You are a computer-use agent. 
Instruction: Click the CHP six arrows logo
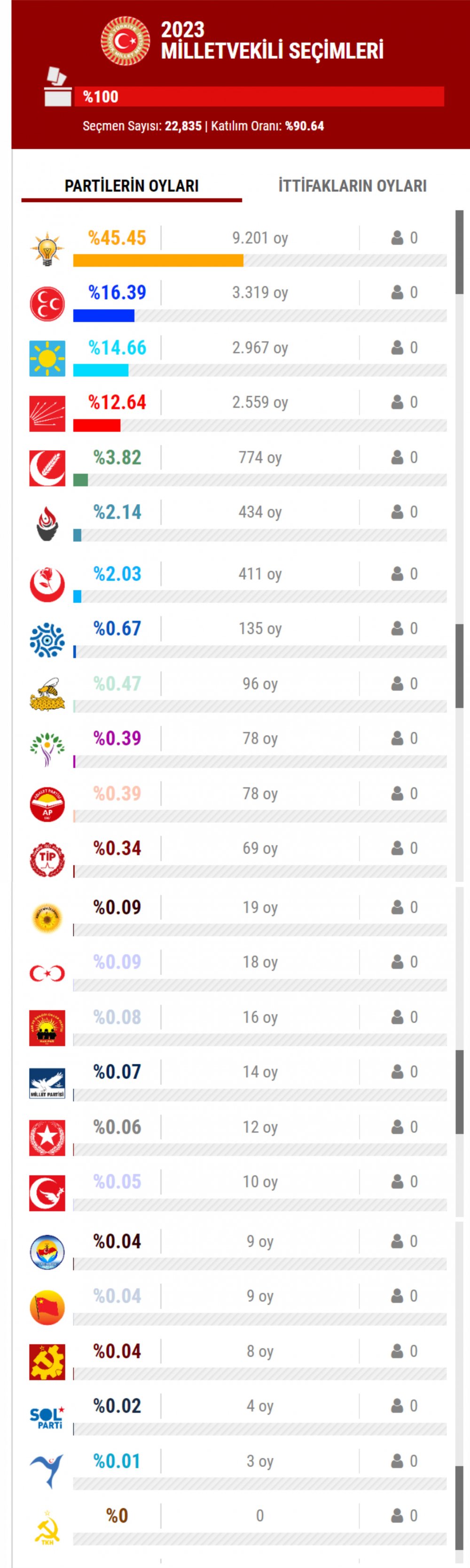tap(47, 413)
